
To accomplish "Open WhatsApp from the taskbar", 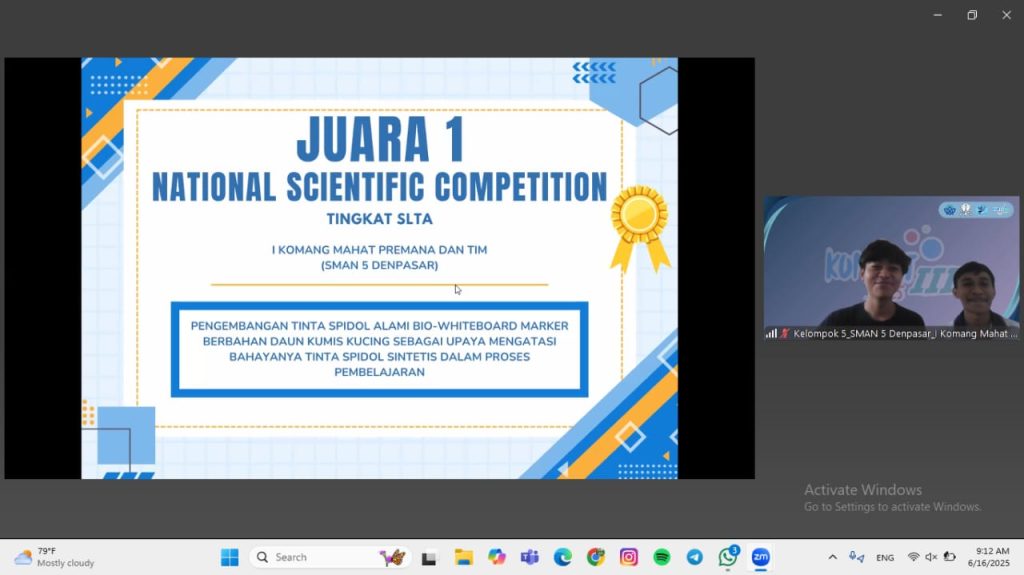I will pos(727,557).
